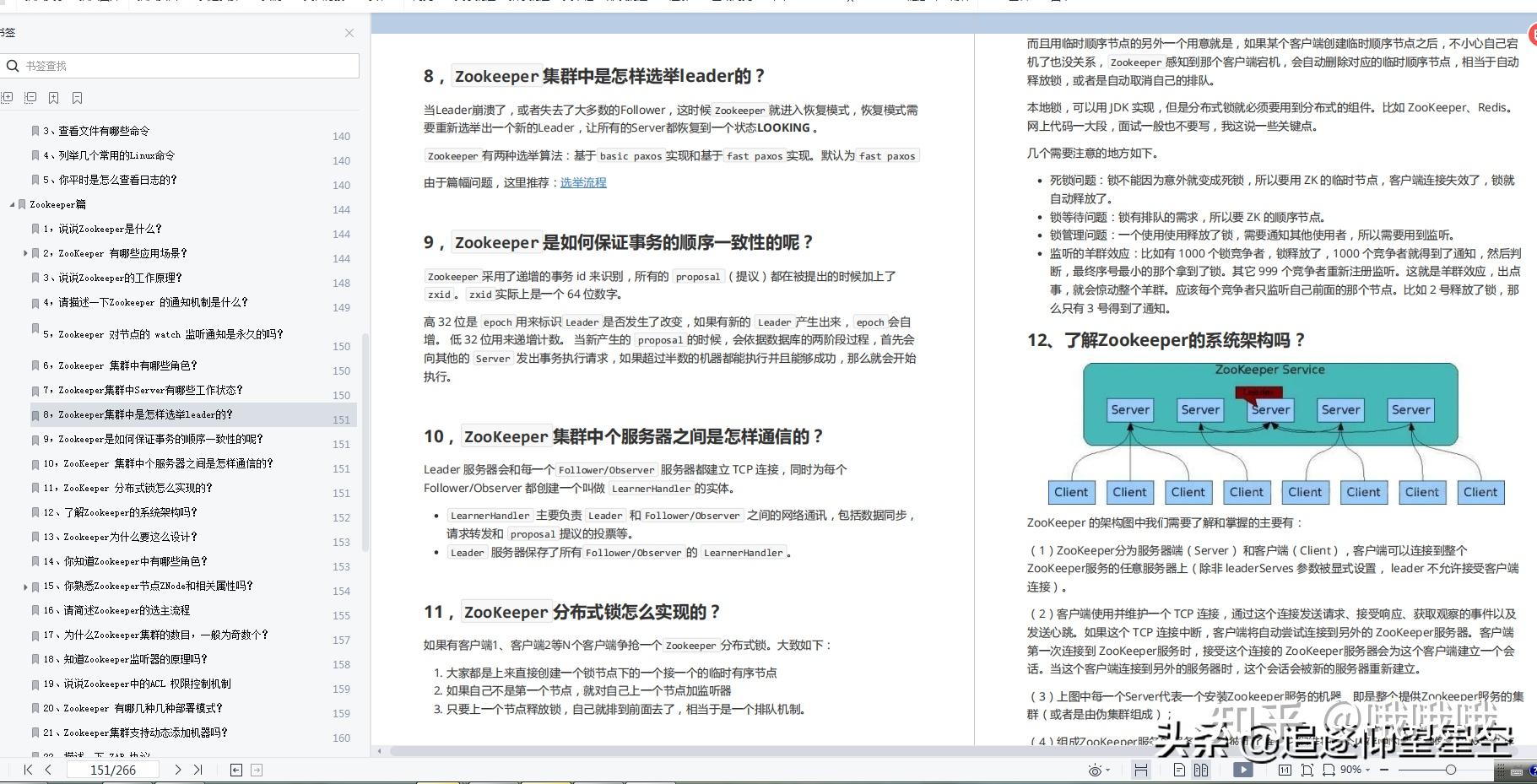Screen dimensions: 1537x784
Task: Open the read mode eye icon
Action: point(1095,770)
